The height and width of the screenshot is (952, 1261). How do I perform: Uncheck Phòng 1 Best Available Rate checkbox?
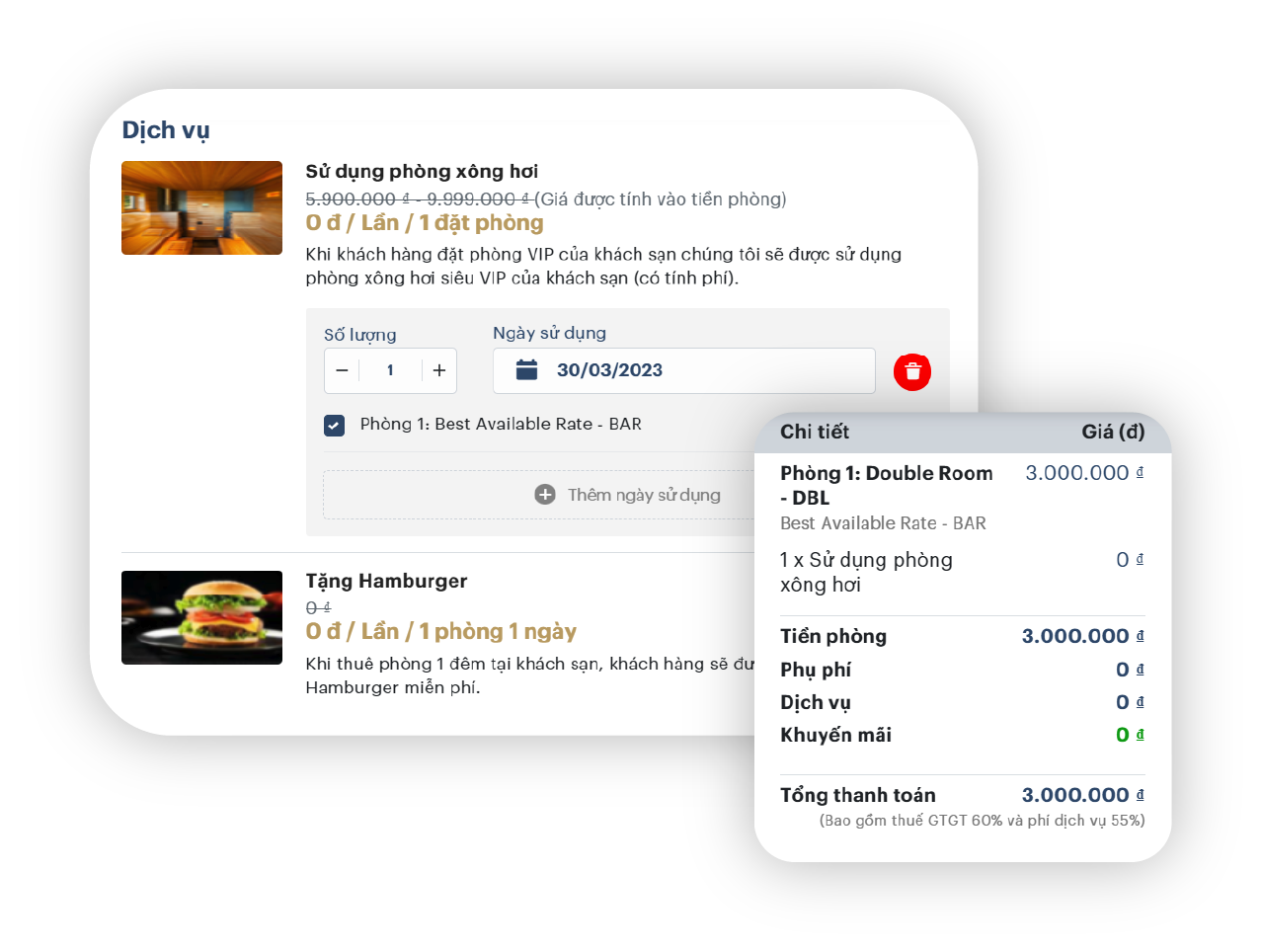[x=335, y=426]
